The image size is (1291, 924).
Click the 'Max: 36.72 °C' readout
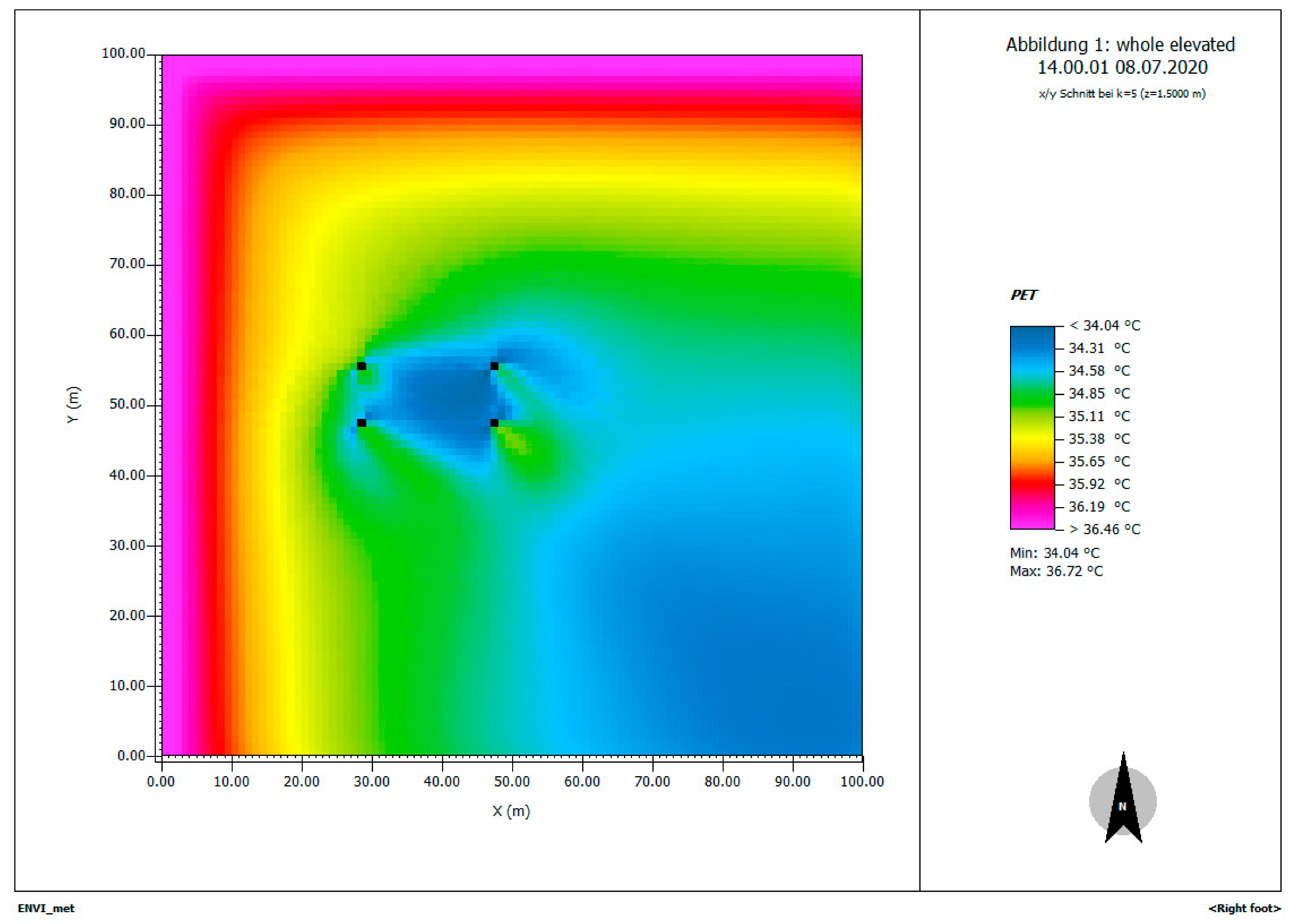1055,571
